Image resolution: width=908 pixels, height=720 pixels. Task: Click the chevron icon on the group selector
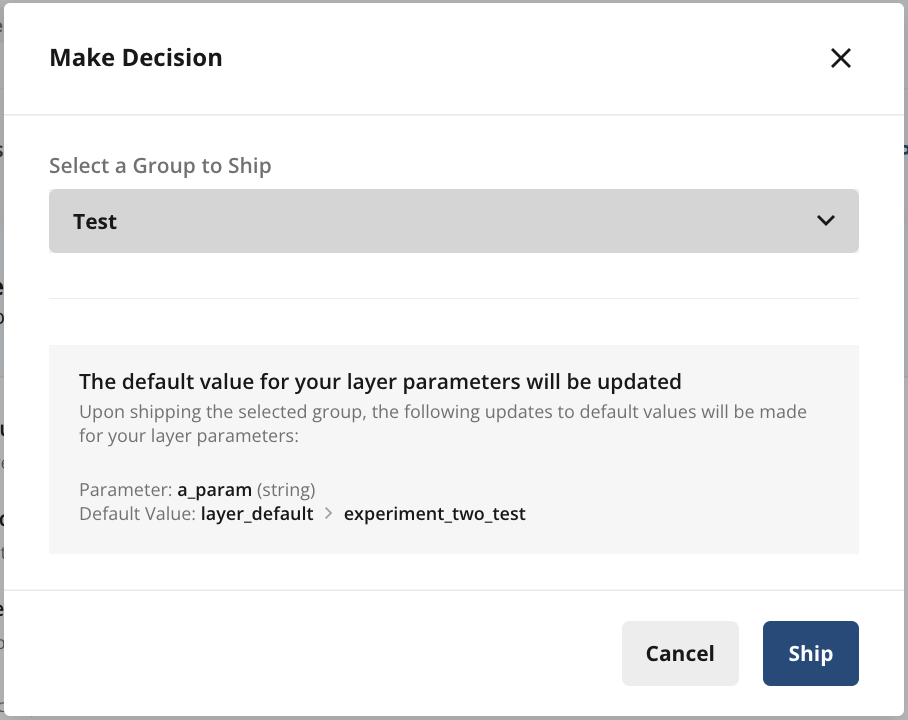click(824, 220)
